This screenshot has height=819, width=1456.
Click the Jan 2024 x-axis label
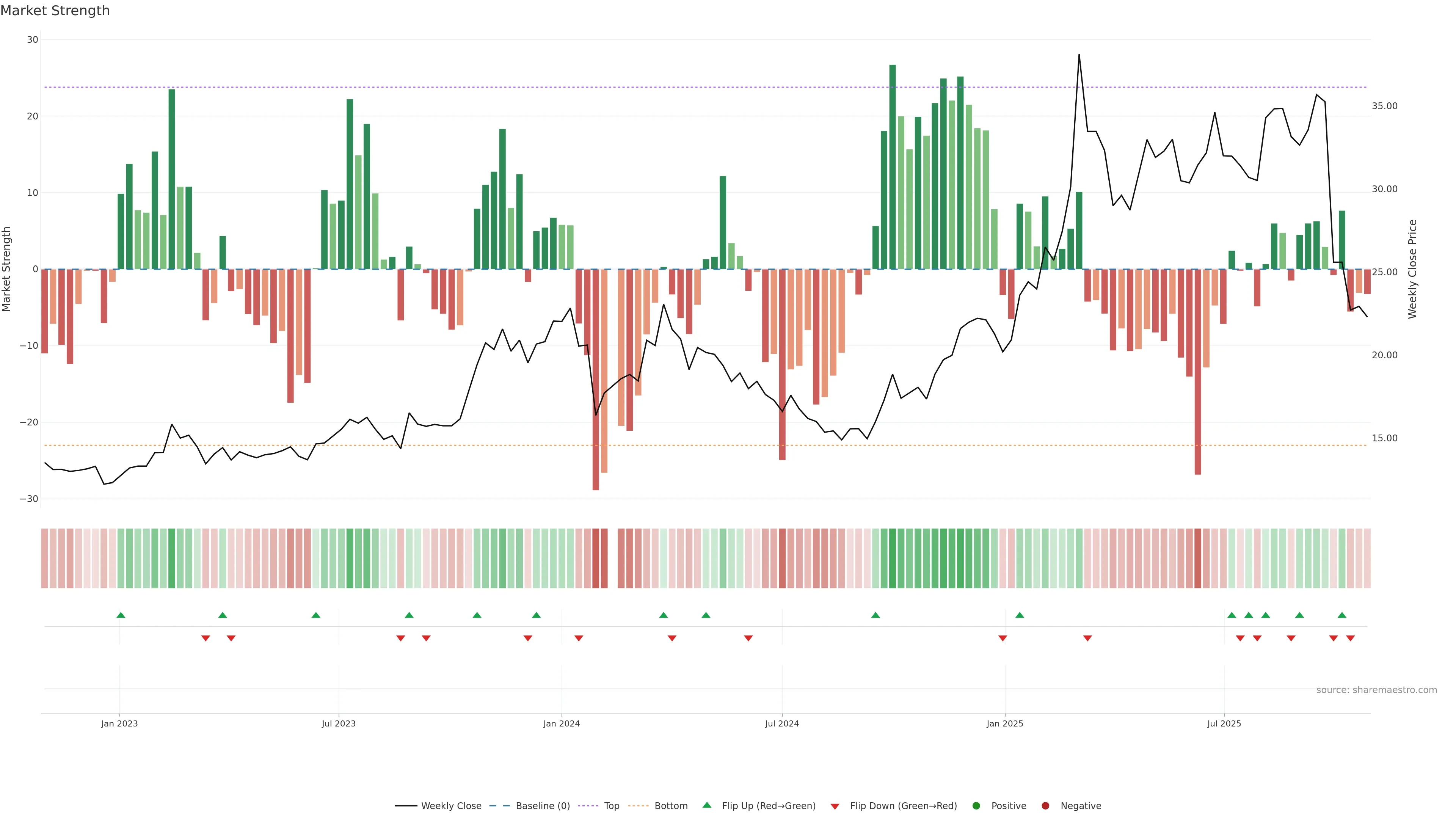pyautogui.click(x=561, y=723)
